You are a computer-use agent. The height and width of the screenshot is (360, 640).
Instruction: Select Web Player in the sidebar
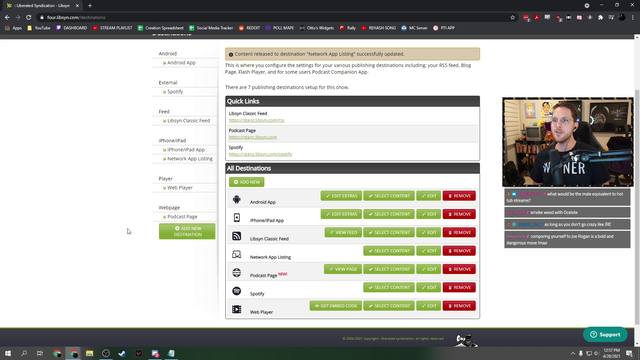pyautogui.click(x=180, y=188)
